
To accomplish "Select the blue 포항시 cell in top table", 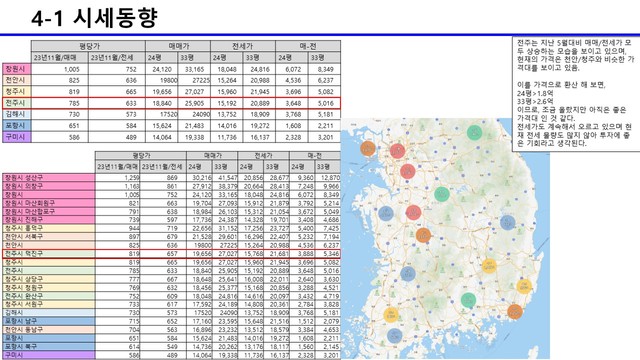I will tap(16, 125).
